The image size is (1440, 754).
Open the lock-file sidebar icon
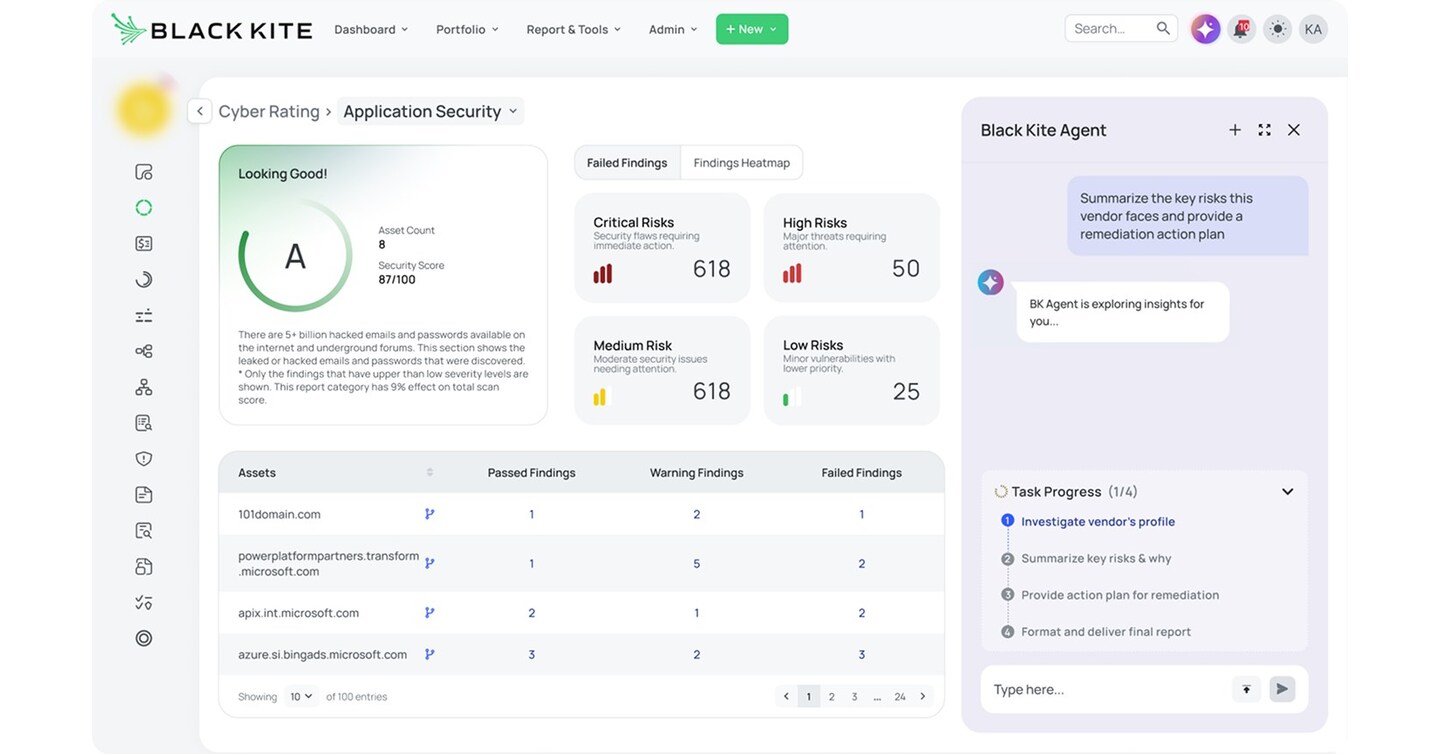(x=144, y=567)
